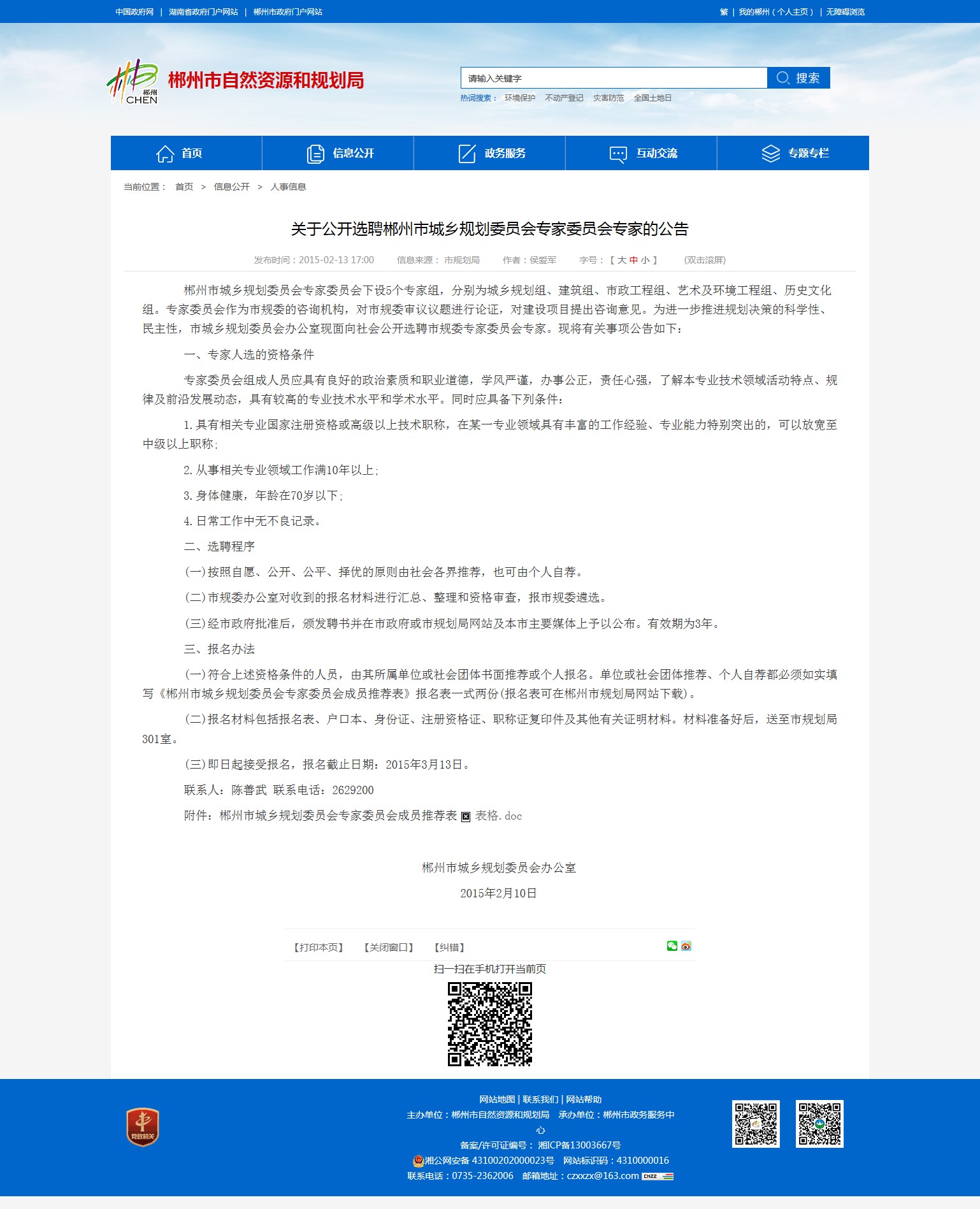980x1209 pixels.
Task: Click the attachment file icon before 表格.doc
Action: (x=466, y=817)
